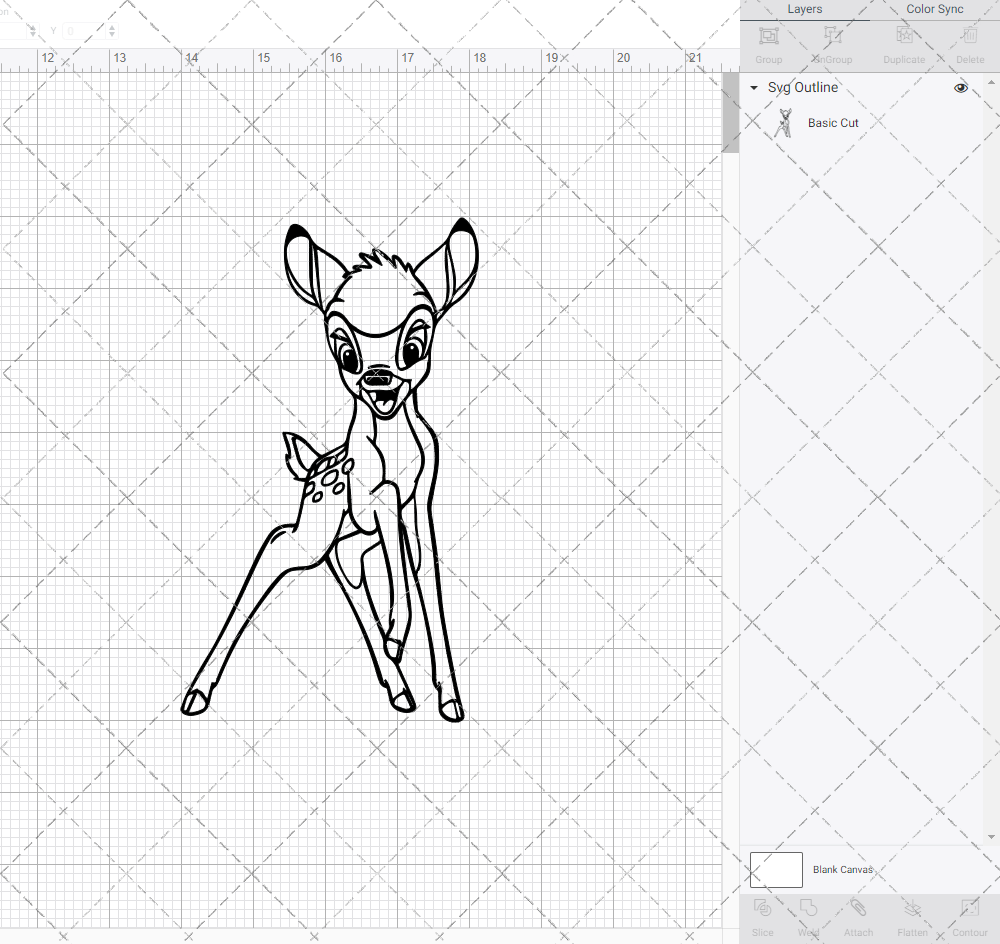Viewport: 1000px width, 944px height.
Task: Switch to the Layers tab
Action: (804, 10)
